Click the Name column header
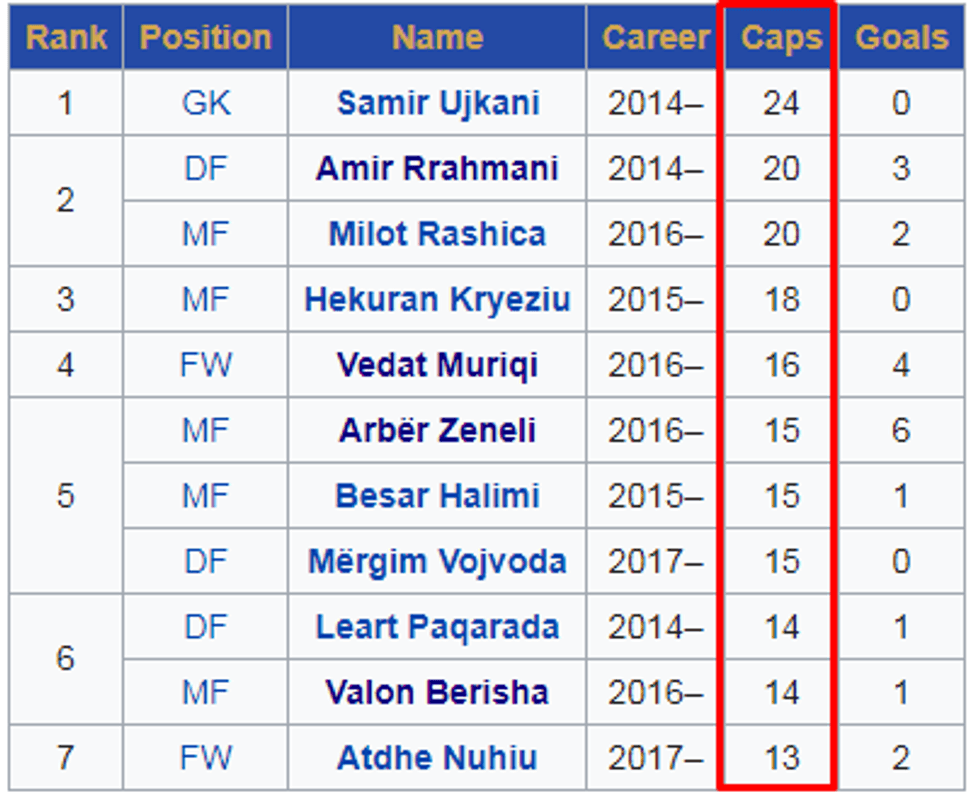Screen dimensions: 980x793 437,38
